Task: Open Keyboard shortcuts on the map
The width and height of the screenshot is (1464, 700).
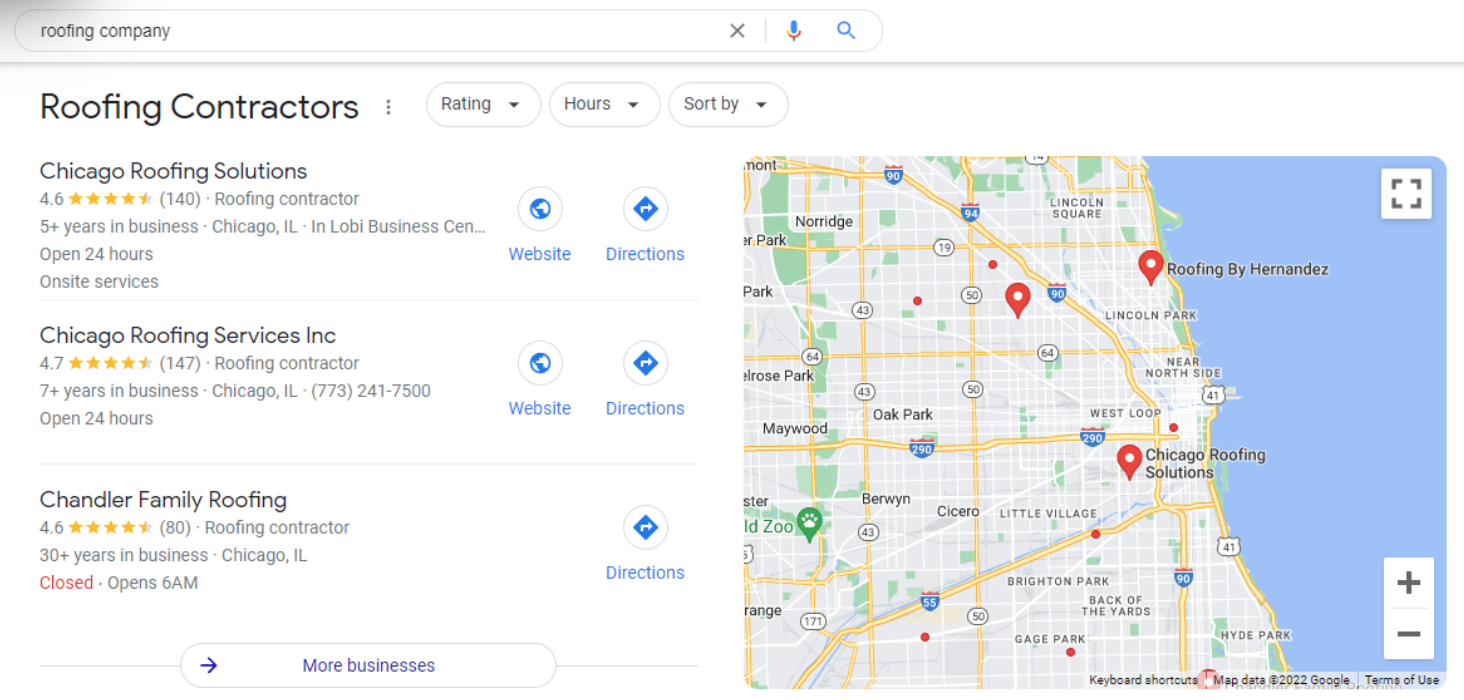Action: coord(1143,680)
